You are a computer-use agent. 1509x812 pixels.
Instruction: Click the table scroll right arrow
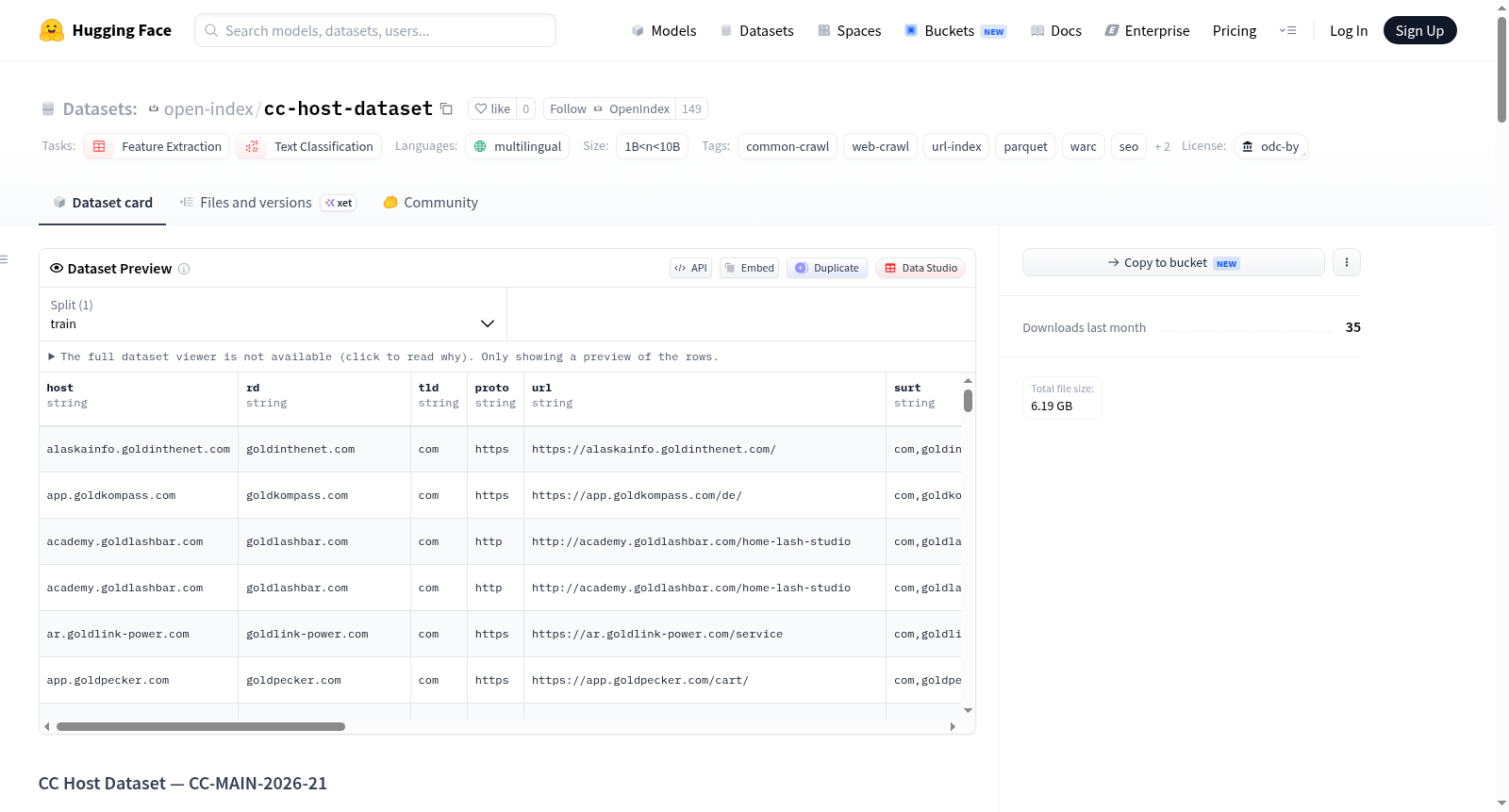[x=953, y=726]
